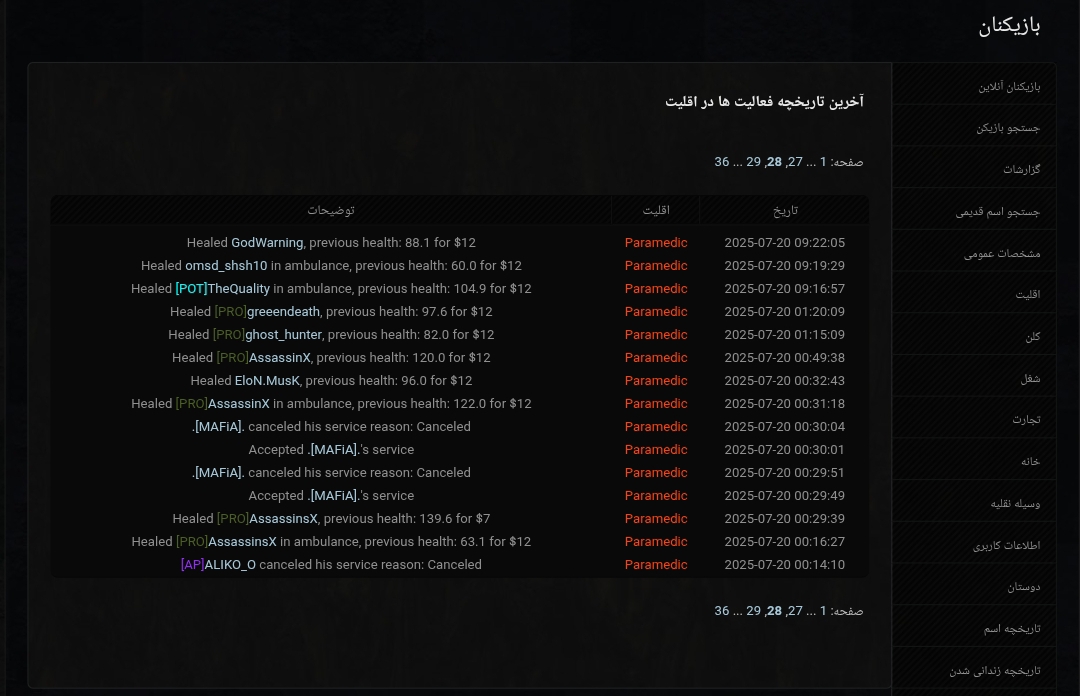Open [PRO]ghost_hunter player link
This screenshot has height=696, width=1080.
tap(267, 335)
